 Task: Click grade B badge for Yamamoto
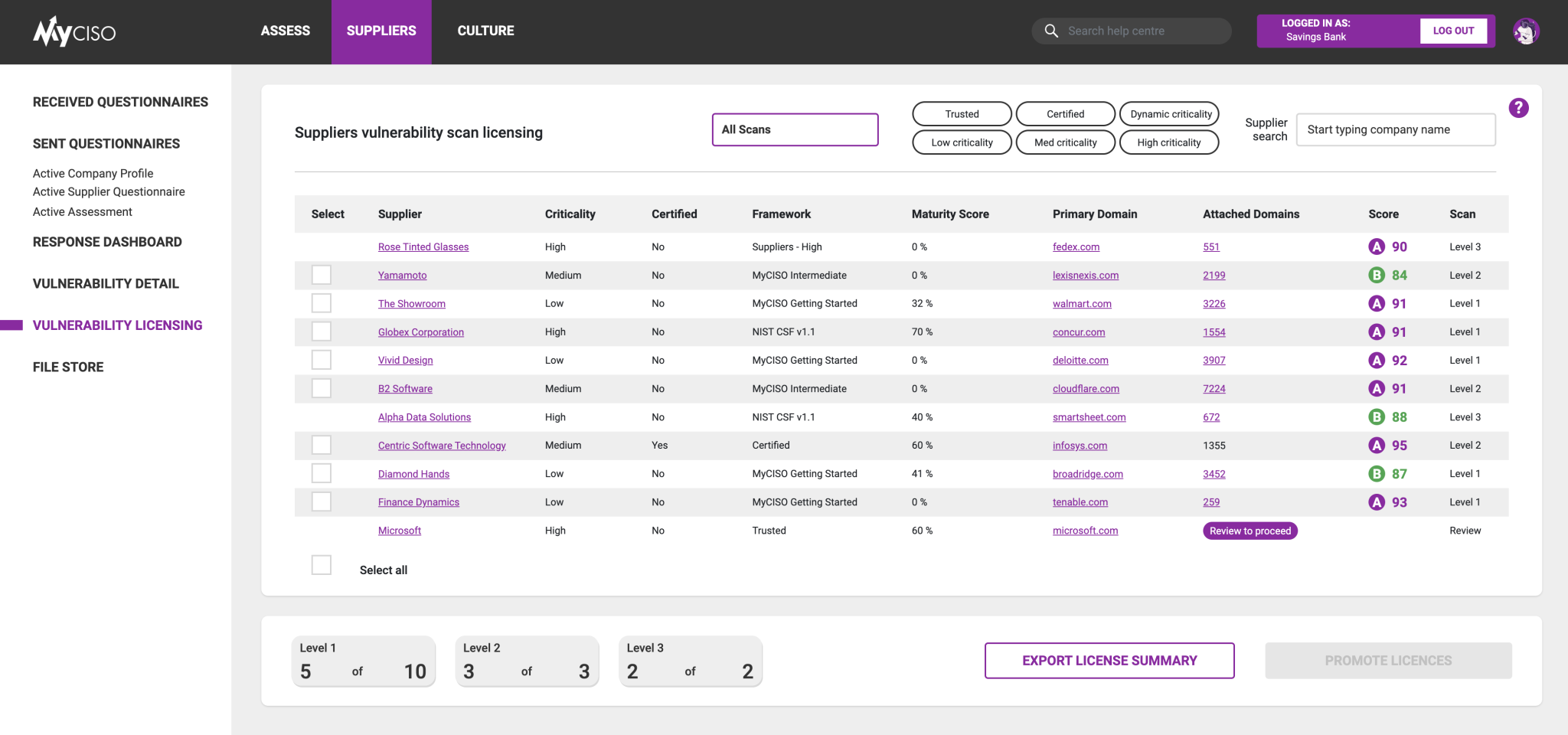click(1376, 275)
